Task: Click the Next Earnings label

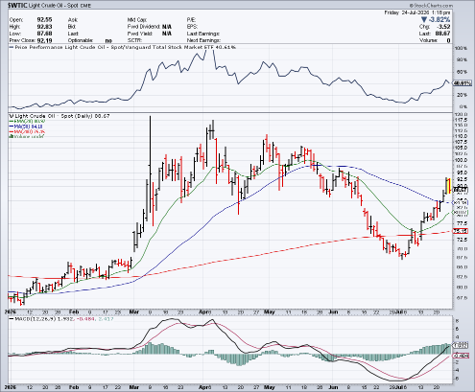Action: point(203,40)
